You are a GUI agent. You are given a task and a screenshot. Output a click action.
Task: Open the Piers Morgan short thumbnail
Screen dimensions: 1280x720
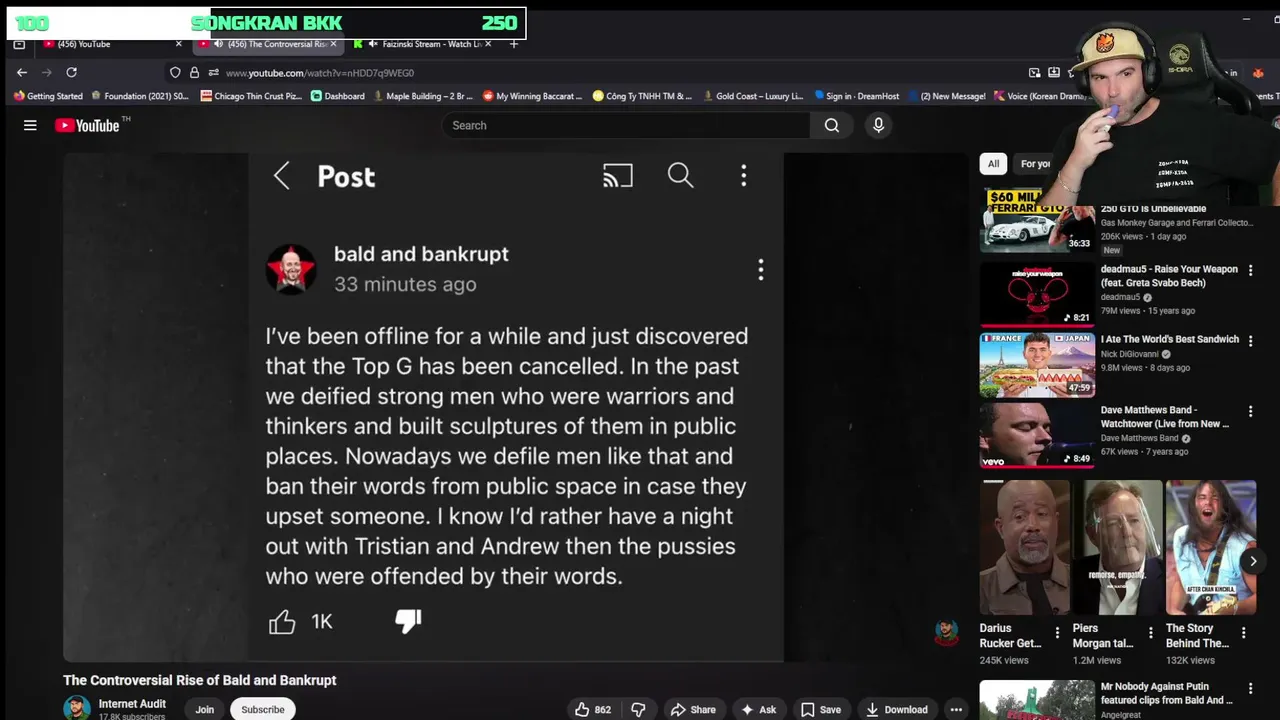pos(1117,547)
